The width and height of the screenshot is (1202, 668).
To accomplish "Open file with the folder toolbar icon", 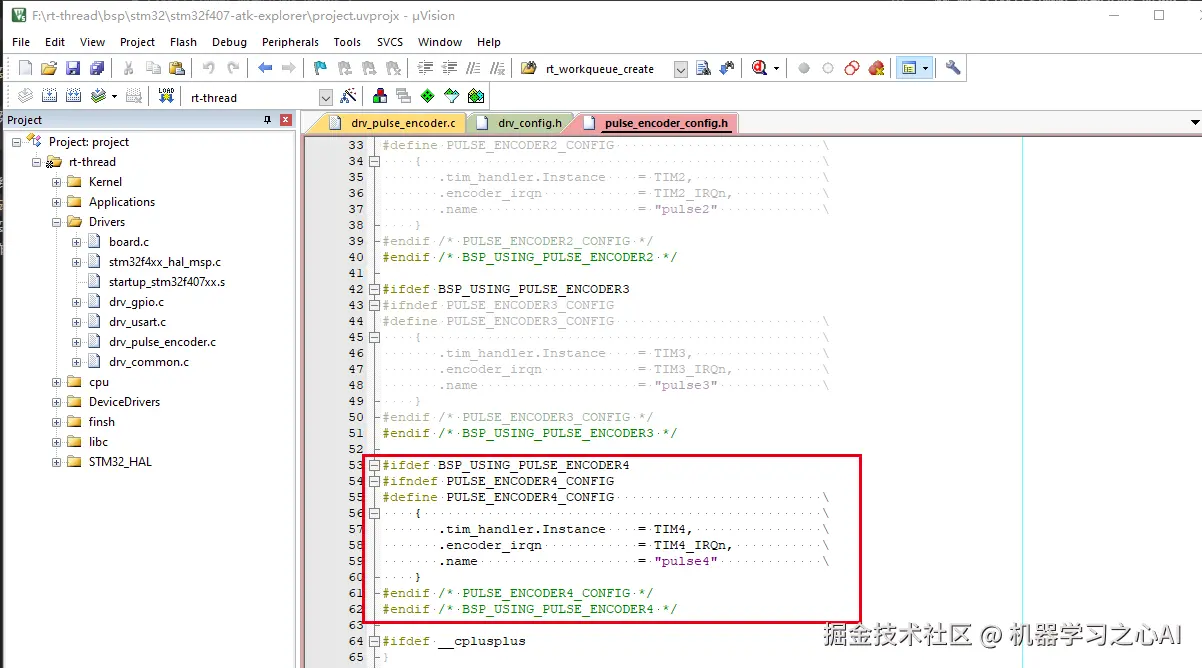I will [49, 68].
